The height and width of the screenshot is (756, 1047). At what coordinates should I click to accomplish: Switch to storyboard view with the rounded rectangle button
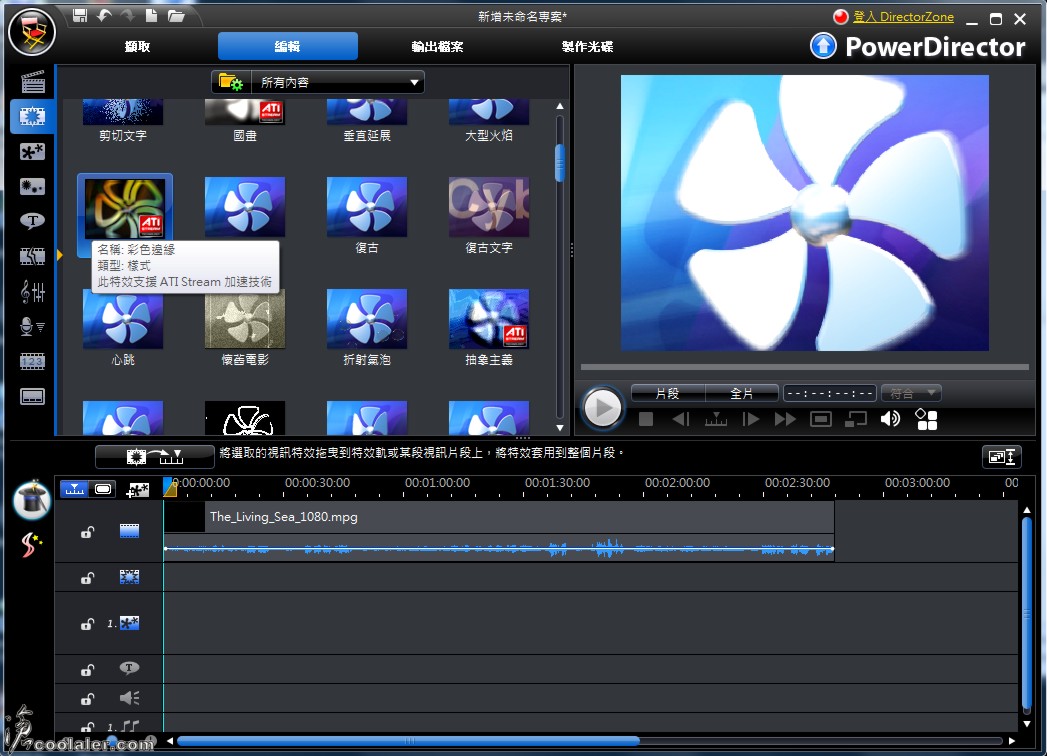coord(103,489)
